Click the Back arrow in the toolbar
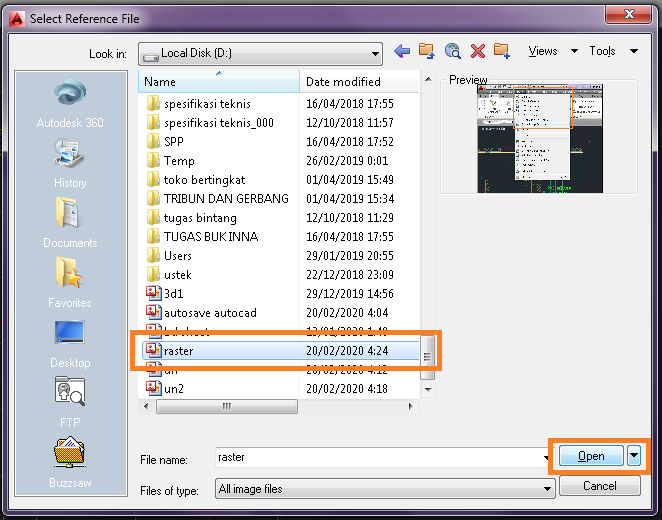The height and width of the screenshot is (520, 662). click(x=402, y=51)
